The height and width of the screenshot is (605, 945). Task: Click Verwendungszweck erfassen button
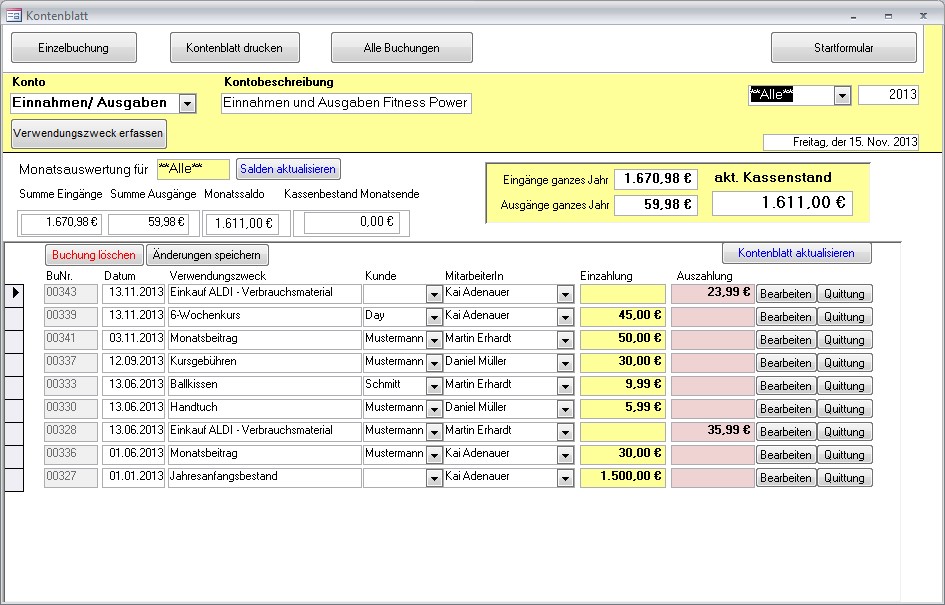coord(89,132)
